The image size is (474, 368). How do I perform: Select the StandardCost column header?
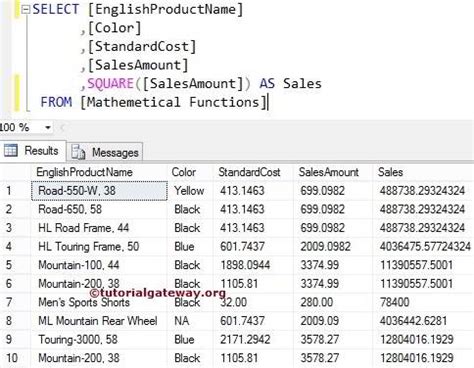point(253,172)
